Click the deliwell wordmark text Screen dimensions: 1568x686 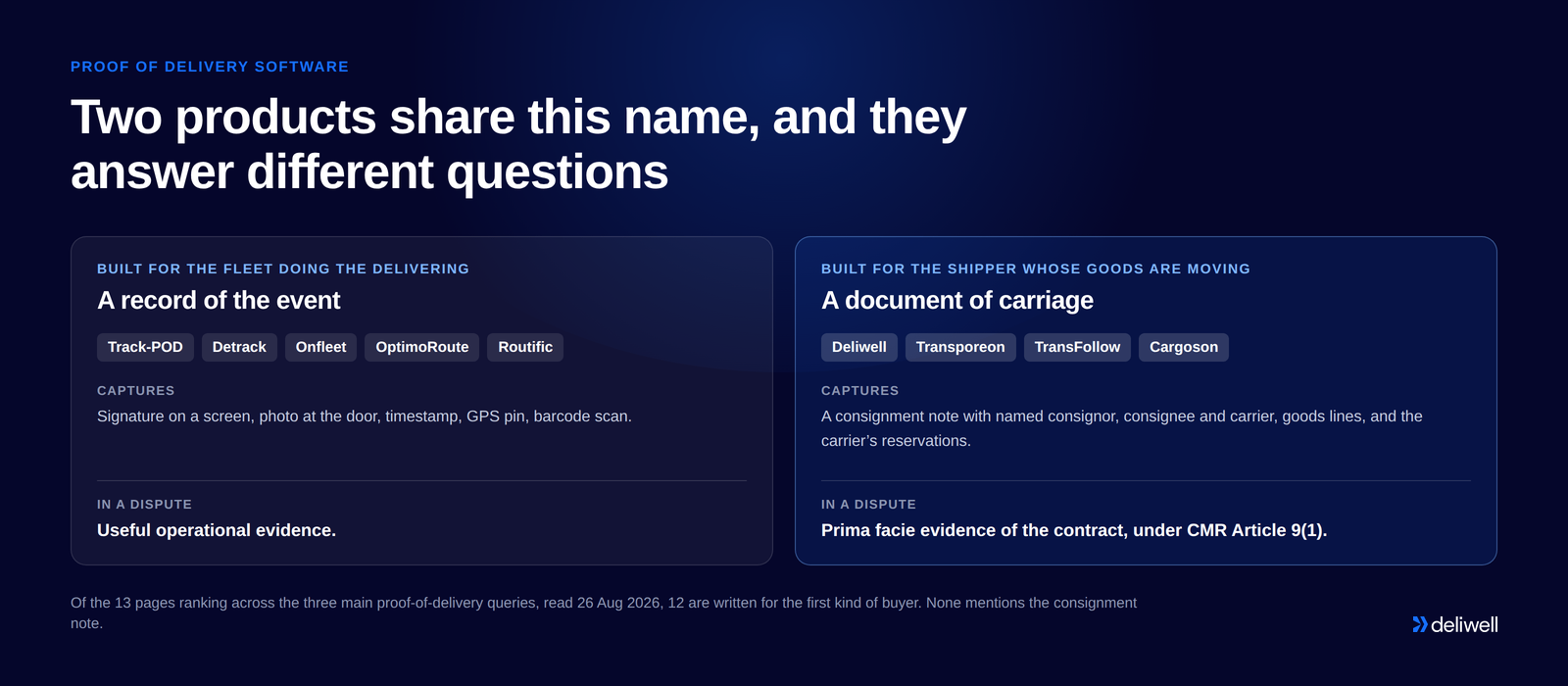[x=1464, y=624]
